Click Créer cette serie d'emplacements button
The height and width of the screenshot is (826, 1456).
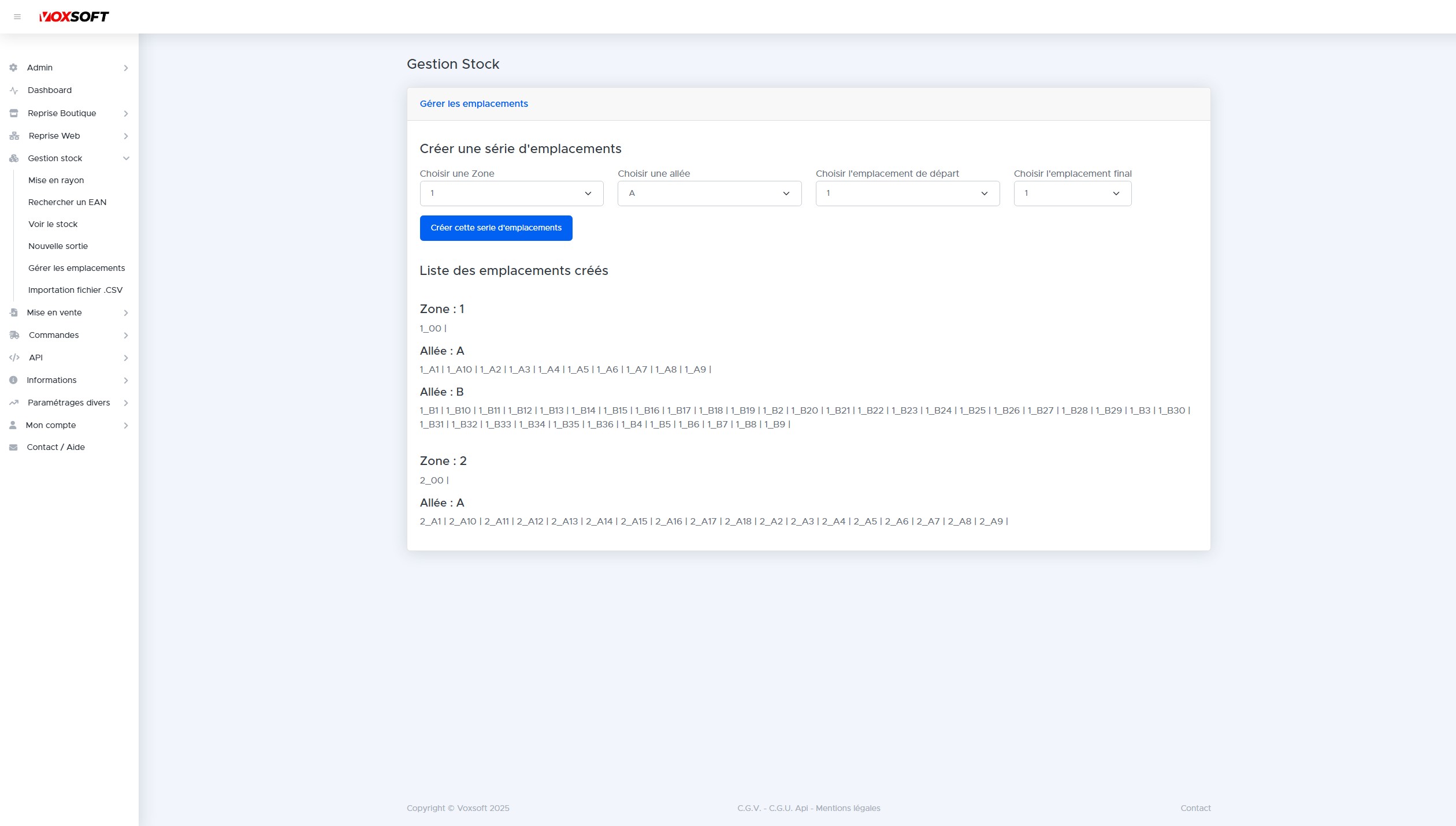coord(496,228)
